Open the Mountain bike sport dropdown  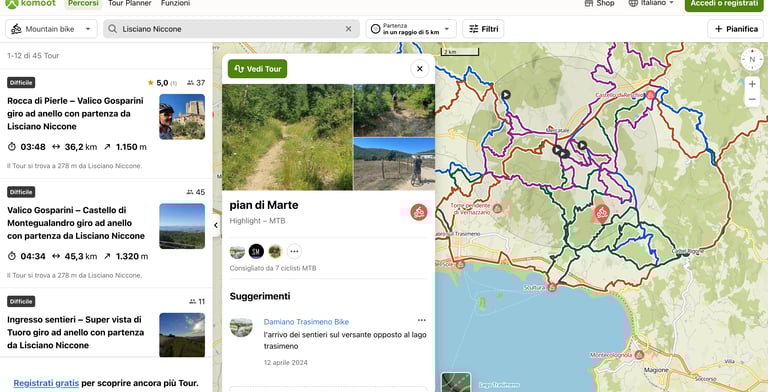[51, 29]
